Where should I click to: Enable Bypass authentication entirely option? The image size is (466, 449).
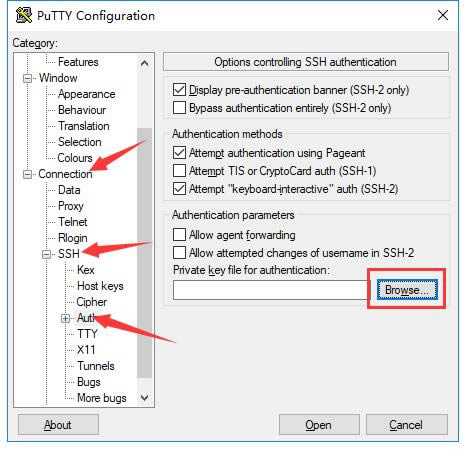179,108
